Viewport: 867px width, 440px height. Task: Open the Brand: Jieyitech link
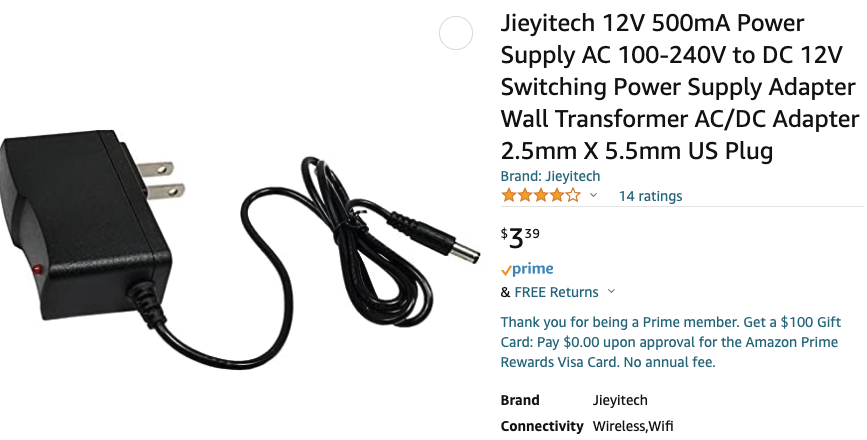(550, 176)
